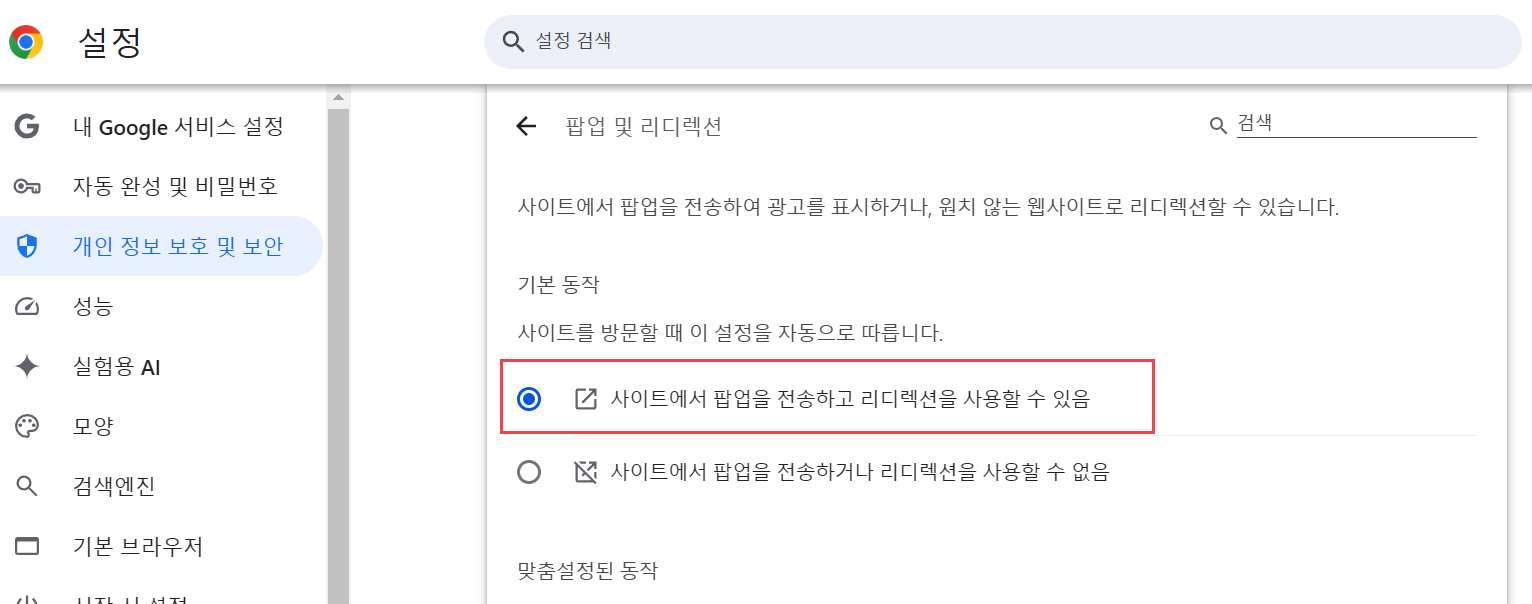Screen dimensions: 1532x604
Task: Click the Google G sidebar icon
Action: (x=27, y=126)
